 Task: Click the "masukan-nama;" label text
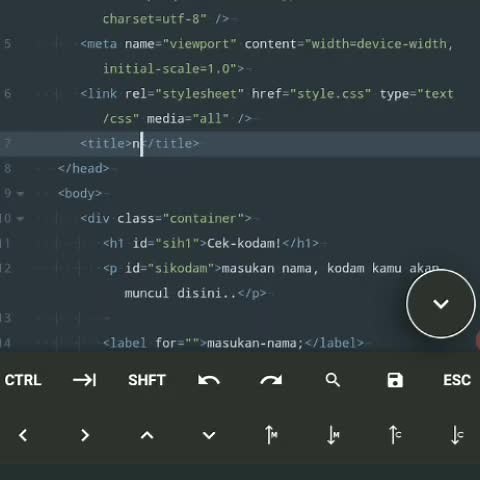[255, 343]
